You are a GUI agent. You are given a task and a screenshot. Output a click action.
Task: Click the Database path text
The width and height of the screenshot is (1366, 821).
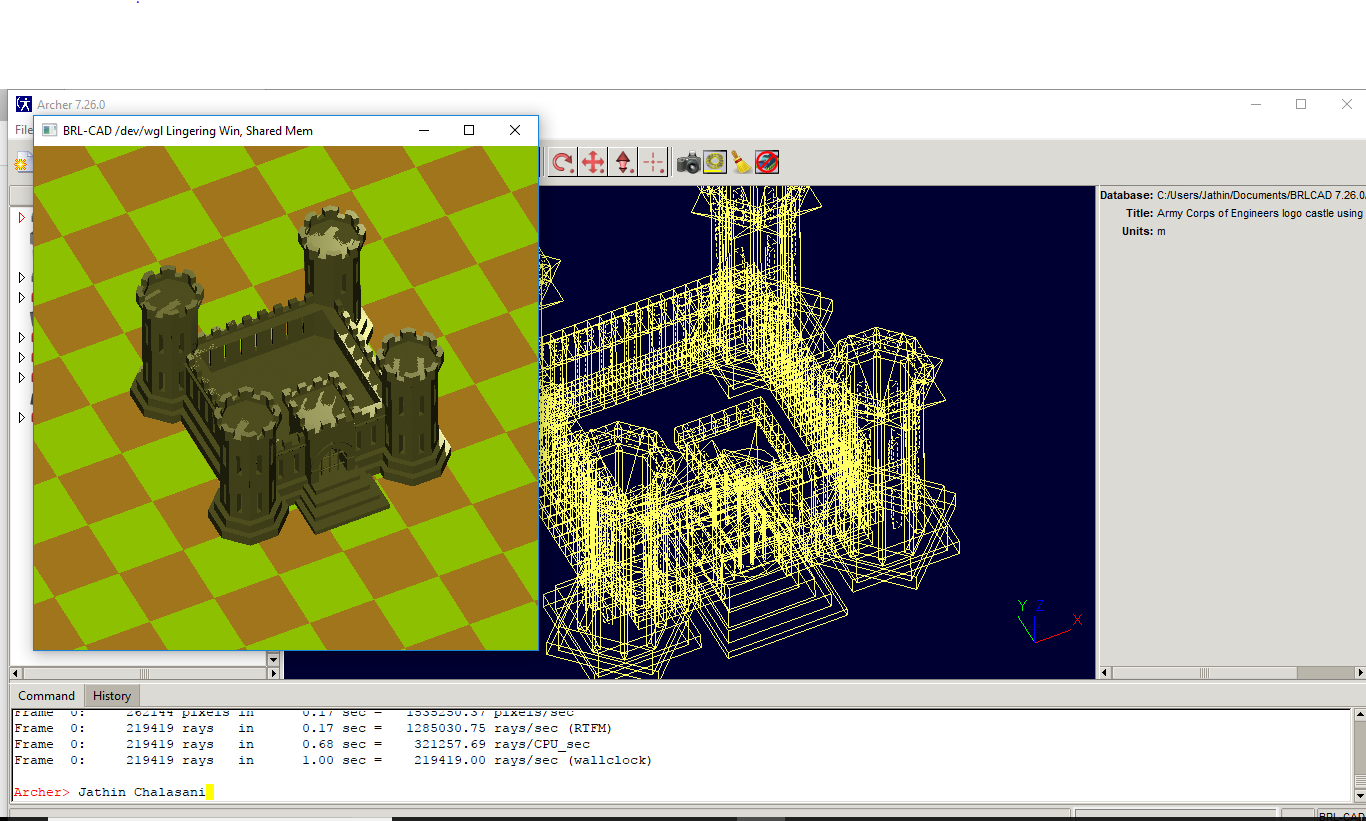1261,195
